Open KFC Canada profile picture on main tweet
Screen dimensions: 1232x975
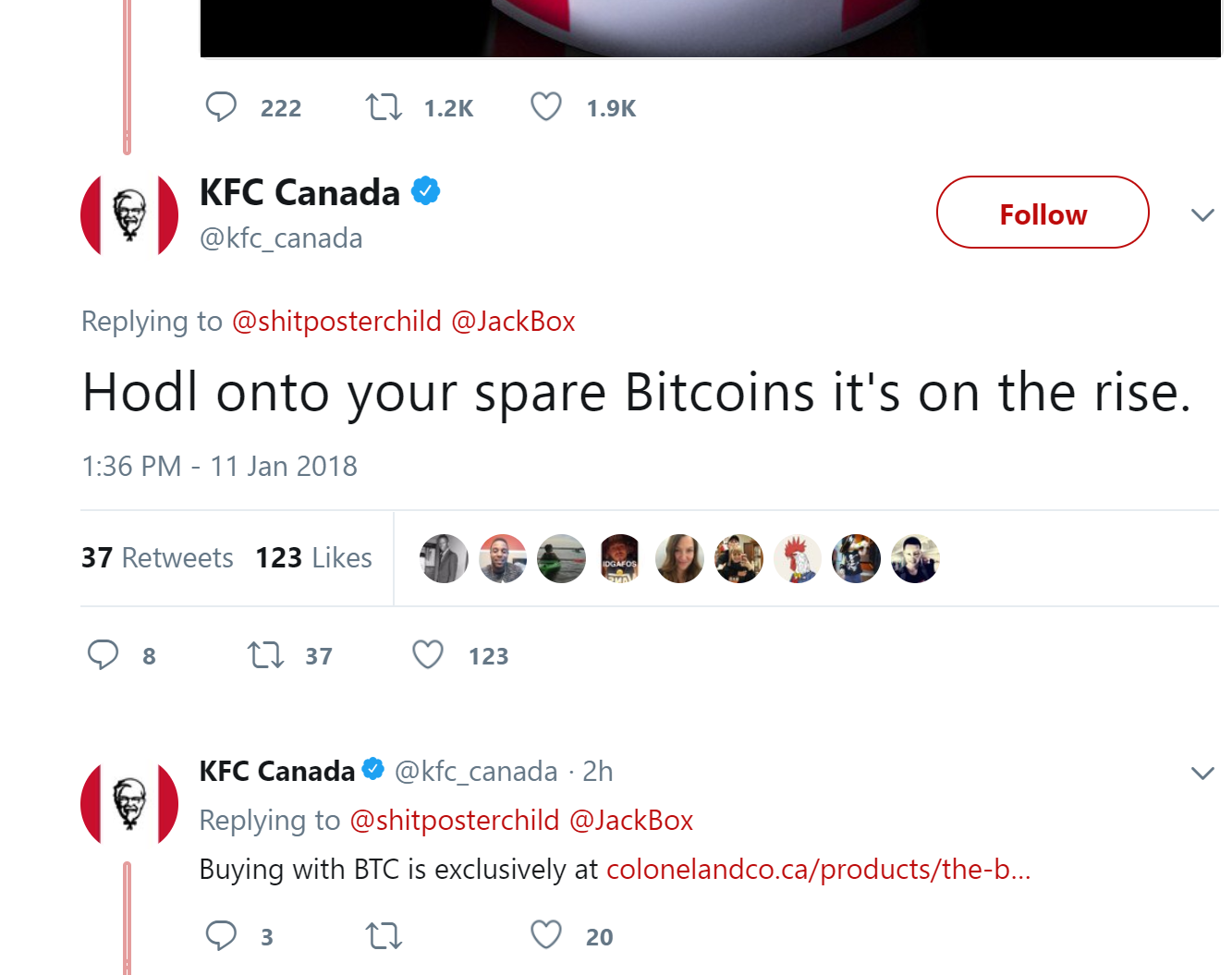[129, 214]
